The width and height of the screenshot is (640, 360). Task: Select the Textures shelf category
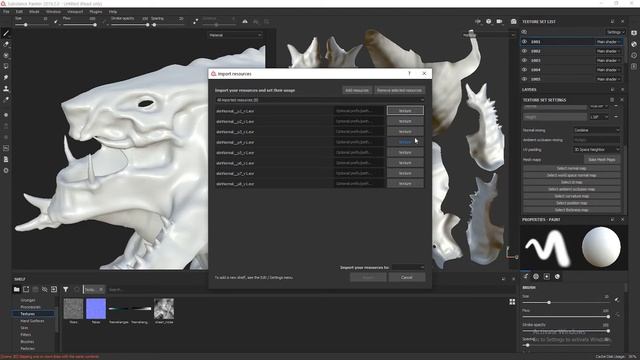click(33, 314)
